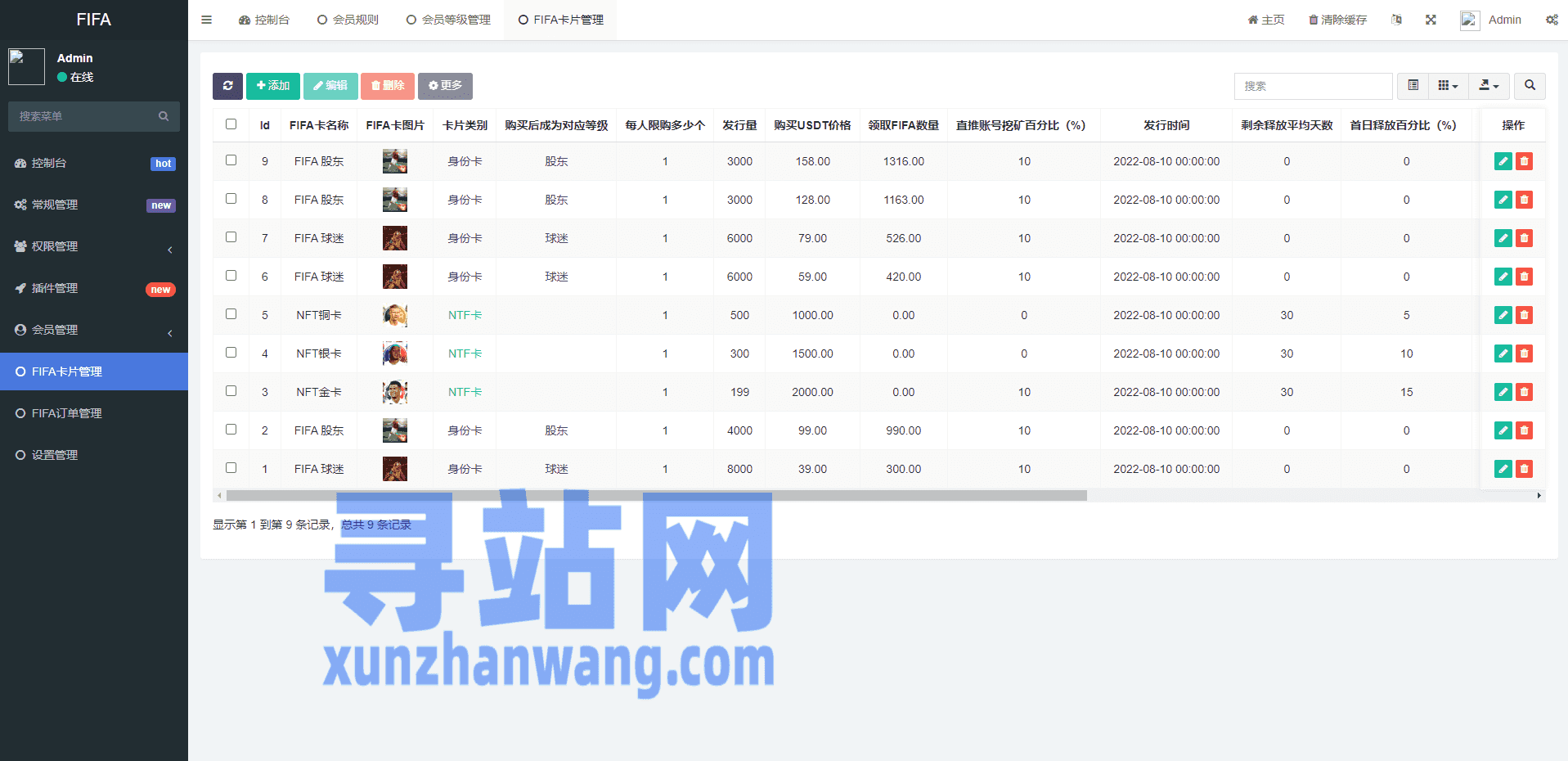Edit the row with Id 7
Viewport: 1568px width, 761px height.
[1503, 238]
